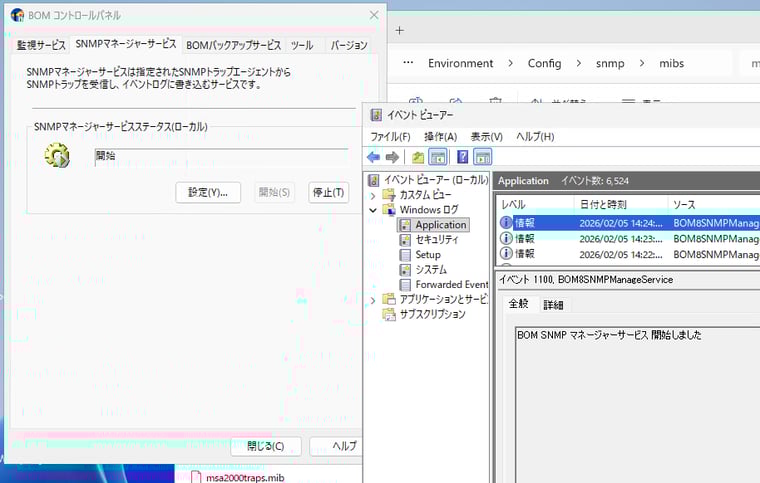760x483 pixels.
Task: Open a new tab with the plus icon in Explorer
Action: pos(399,31)
